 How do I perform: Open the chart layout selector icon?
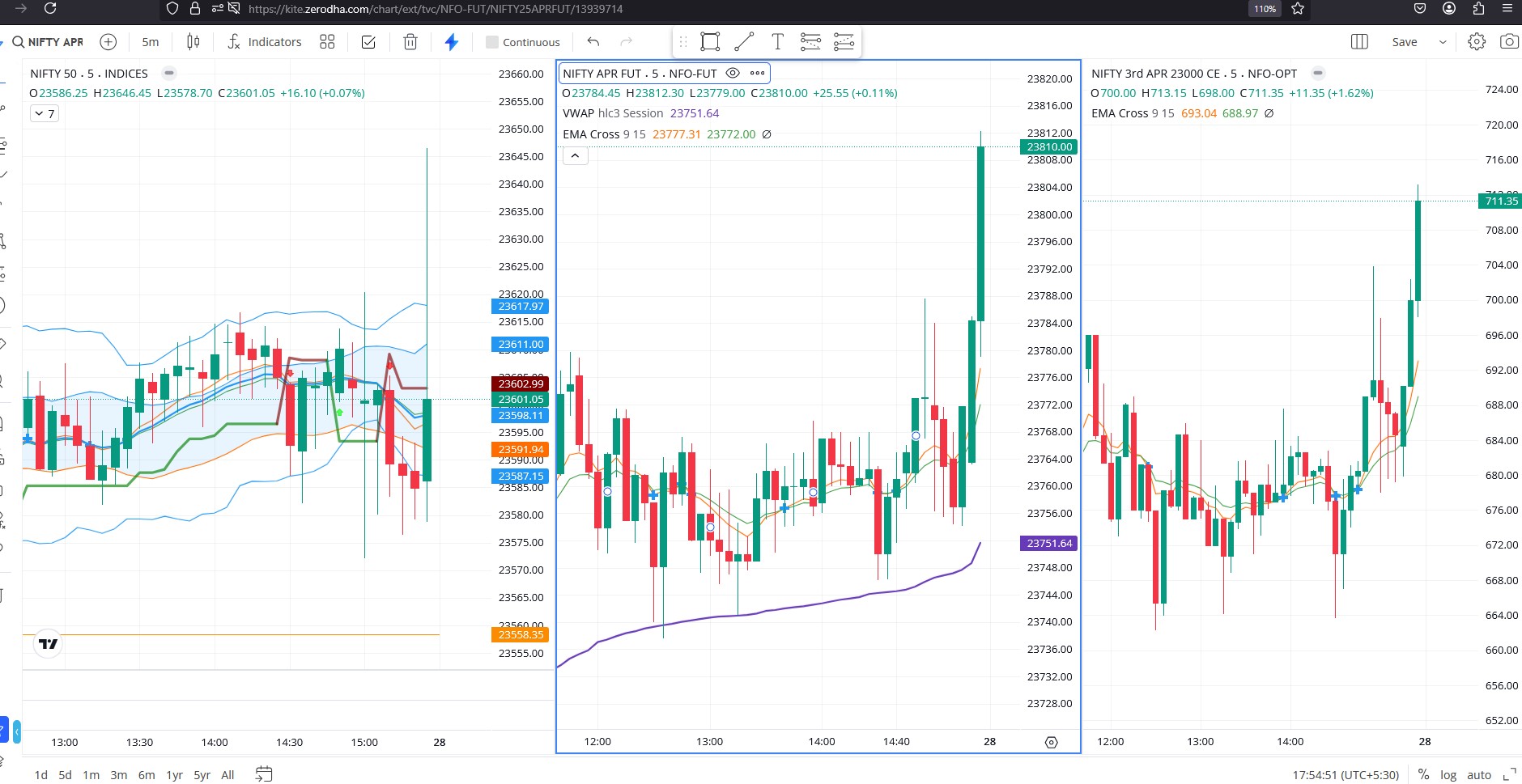coord(1359,42)
